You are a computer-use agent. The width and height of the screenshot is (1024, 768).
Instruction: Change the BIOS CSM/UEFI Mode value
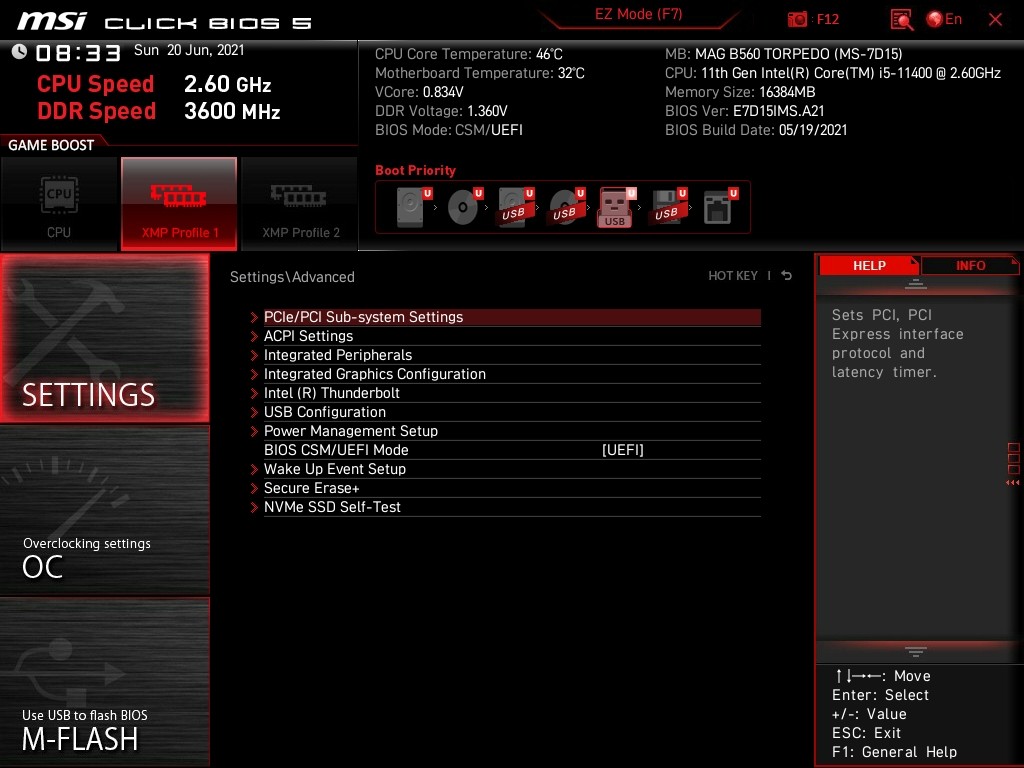(x=622, y=450)
